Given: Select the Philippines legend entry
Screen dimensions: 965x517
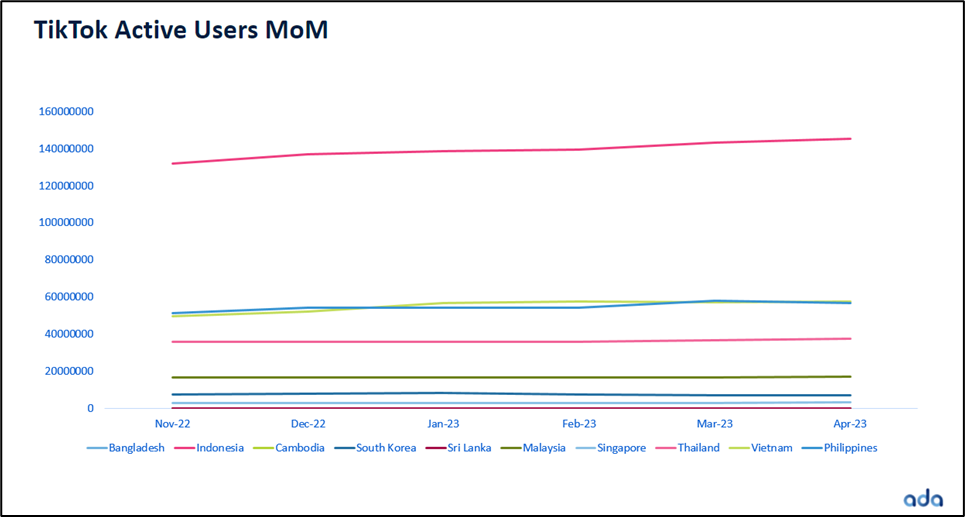Looking at the screenshot, I should [x=850, y=448].
